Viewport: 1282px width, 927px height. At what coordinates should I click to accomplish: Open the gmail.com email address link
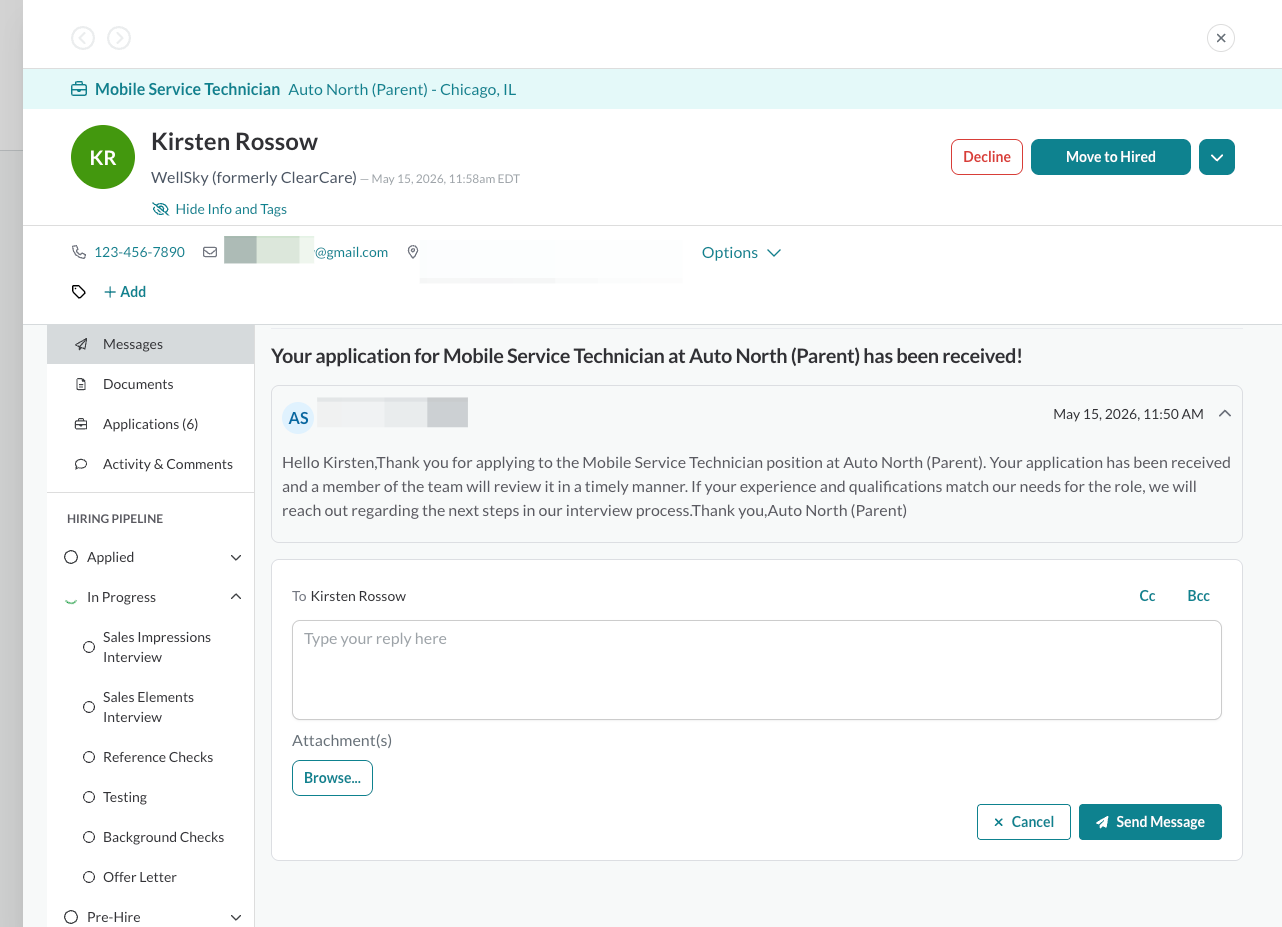(306, 252)
